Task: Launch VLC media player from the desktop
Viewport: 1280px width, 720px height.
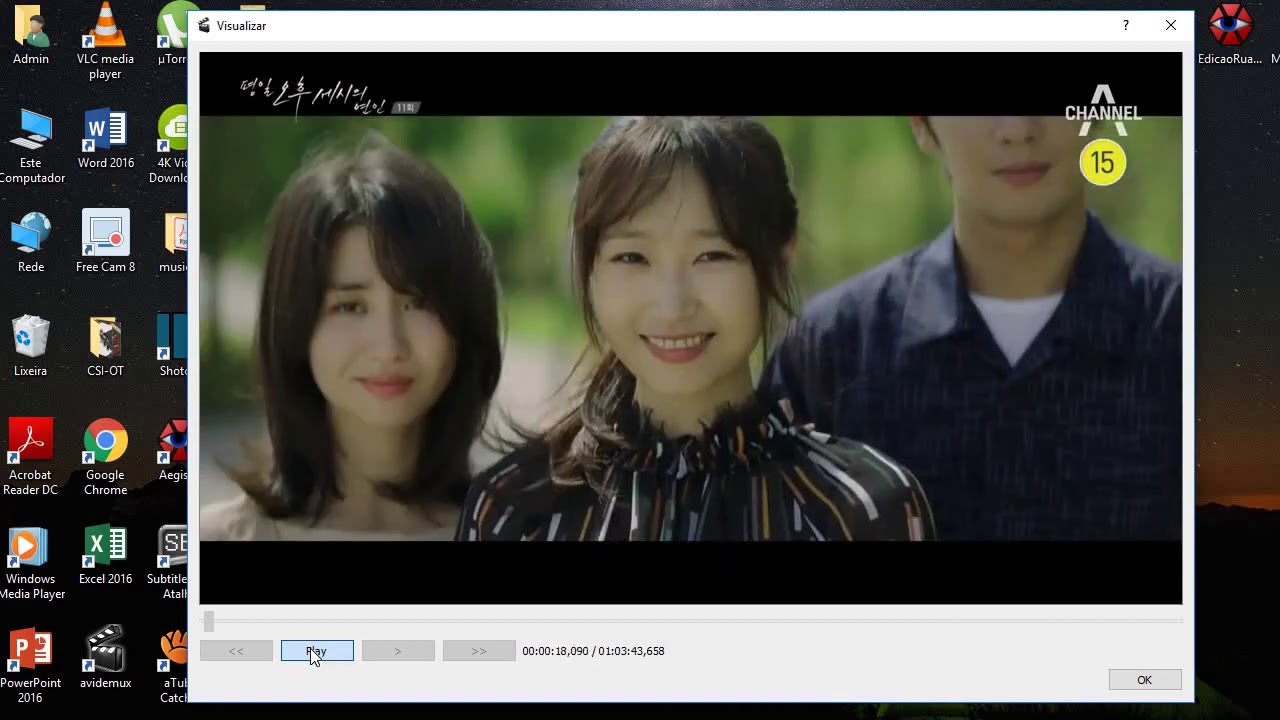Action: (x=105, y=42)
